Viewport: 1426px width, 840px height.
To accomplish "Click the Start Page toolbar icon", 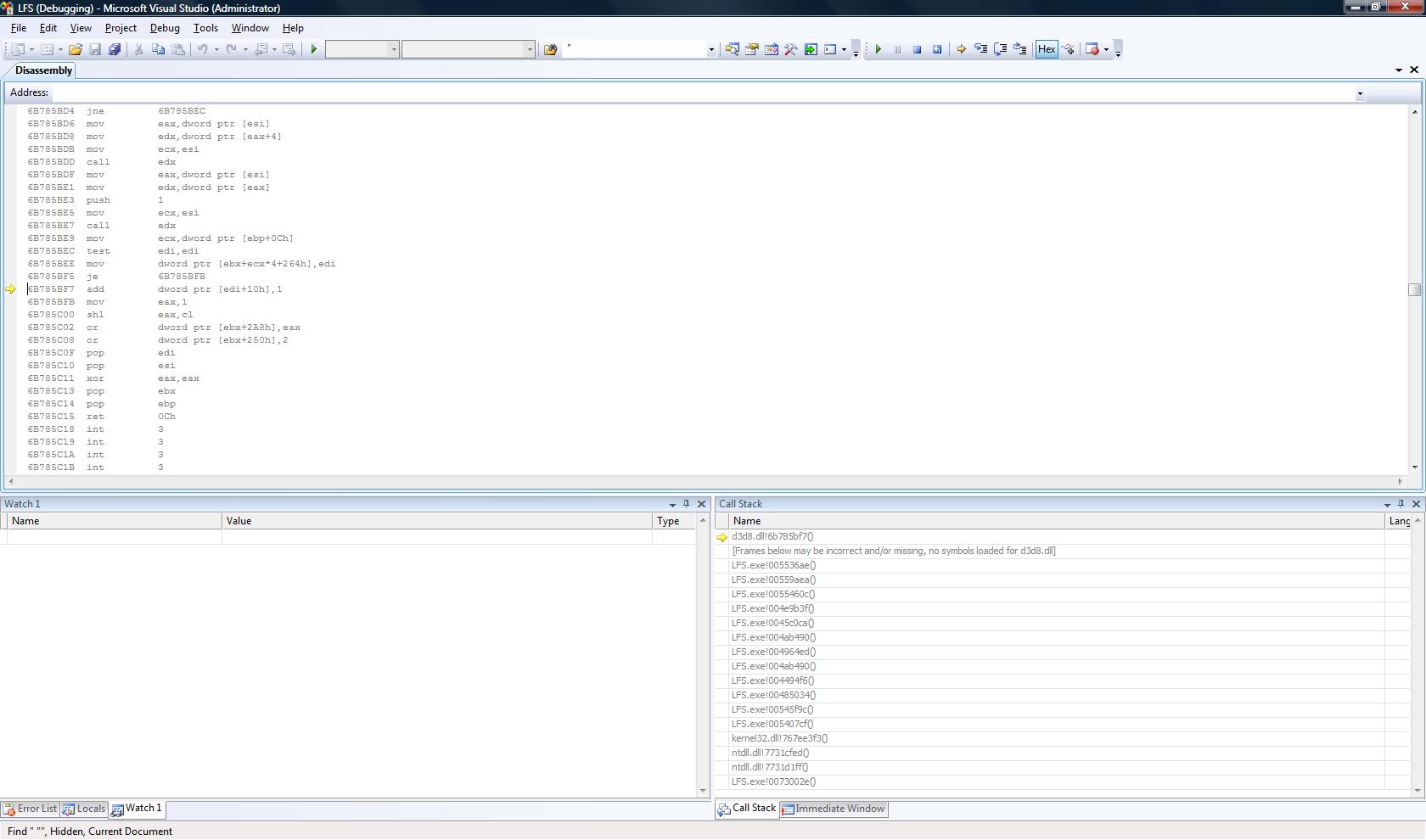I will click(x=811, y=49).
